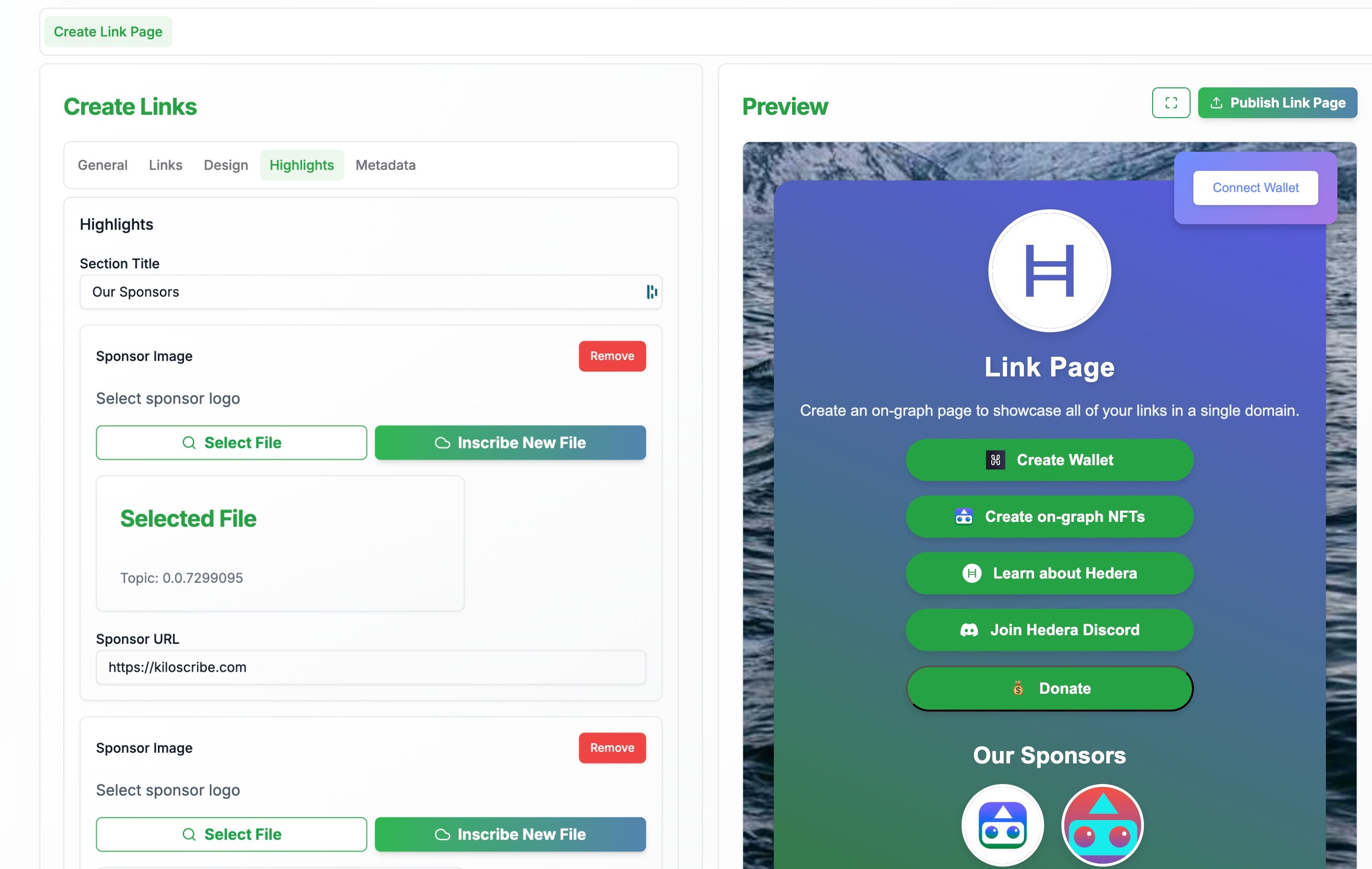Click the 'Link Page' title in preview

coord(1049,367)
